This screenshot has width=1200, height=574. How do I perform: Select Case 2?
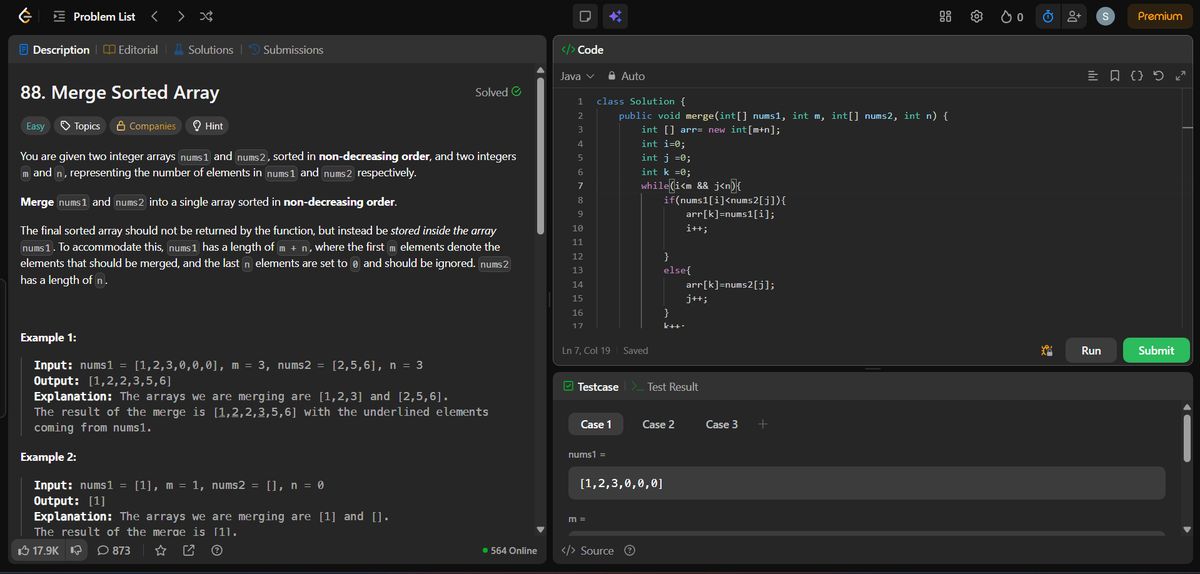[658, 424]
